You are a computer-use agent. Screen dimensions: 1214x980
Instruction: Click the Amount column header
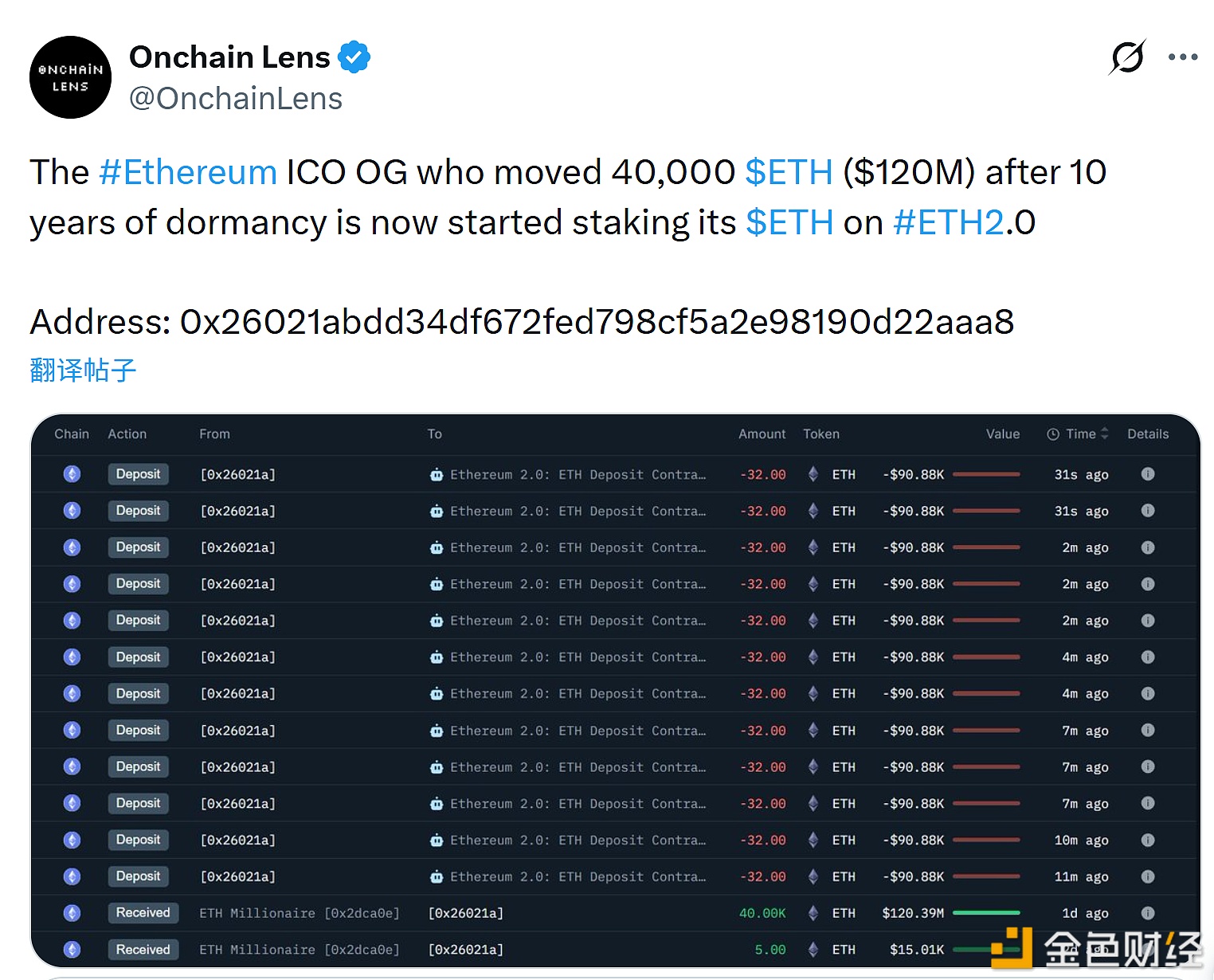pyautogui.click(x=762, y=434)
